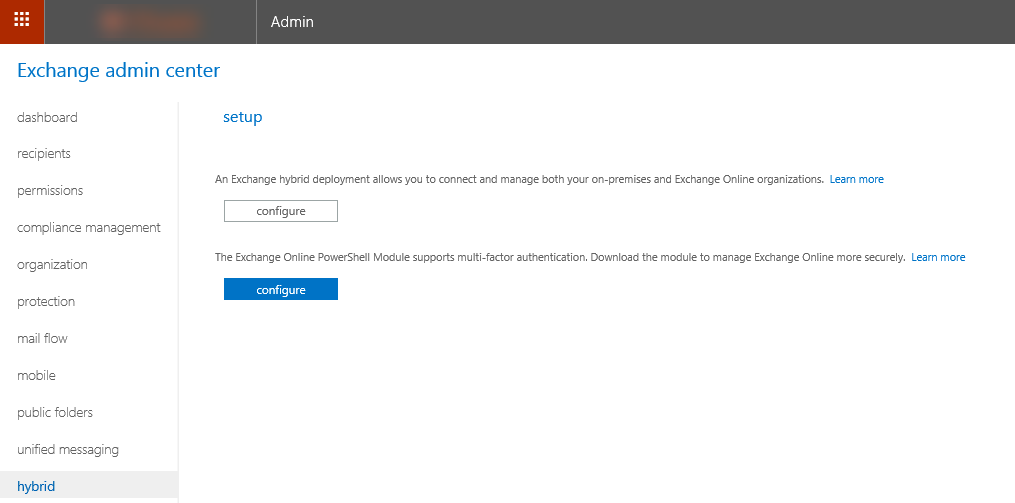This screenshot has width=1015, height=503.
Task: Open compliance management section
Action: click(89, 227)
